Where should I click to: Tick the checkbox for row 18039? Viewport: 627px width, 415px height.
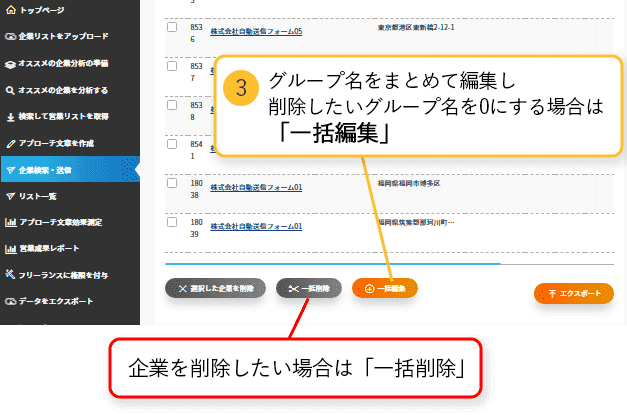[x=172, y=222]
